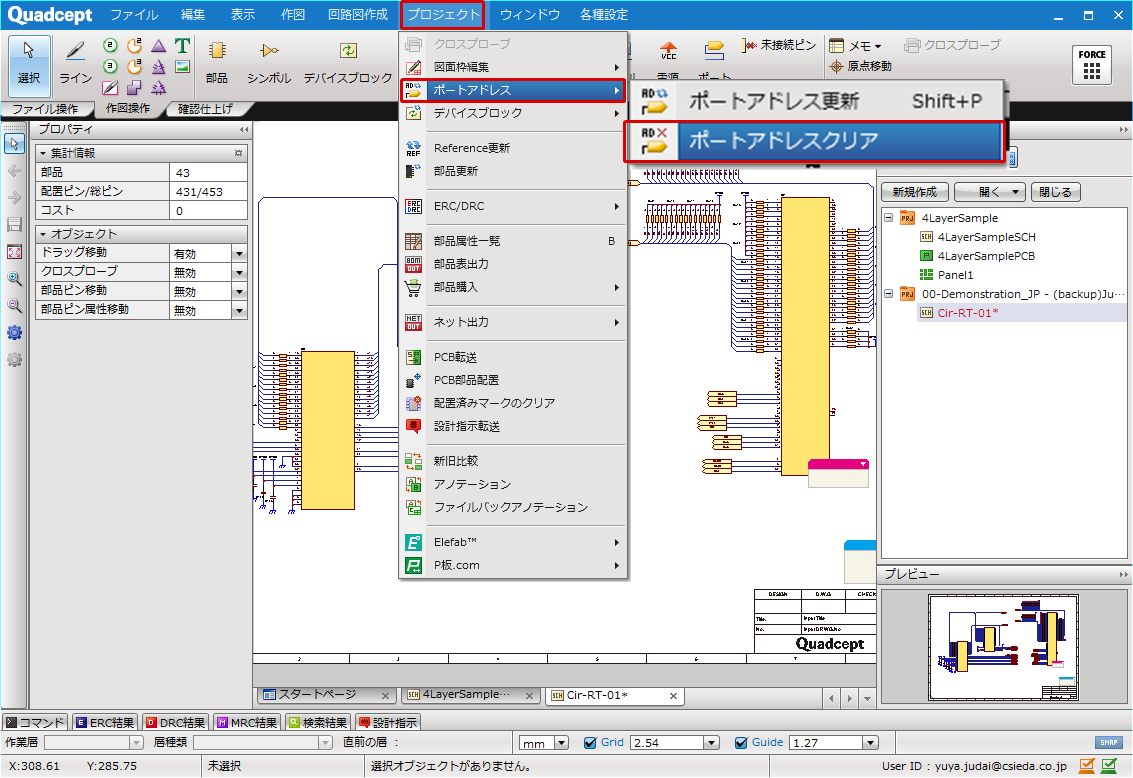
Task: Select ERC/DRC menu entry
Action: tap(513, 206)
